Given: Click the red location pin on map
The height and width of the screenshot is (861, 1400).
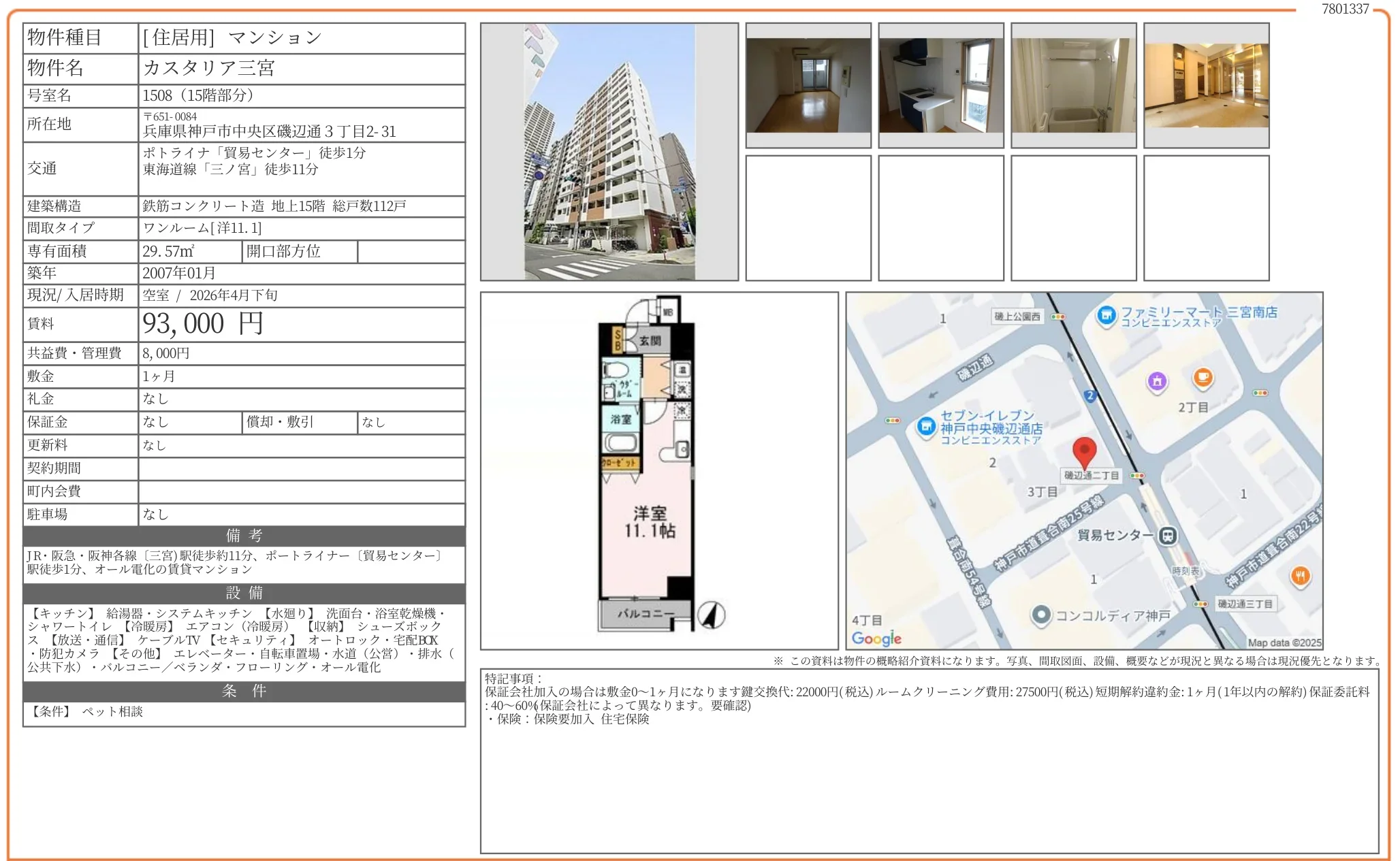Looking at the screenshot, I should [x=1083, y=451].
